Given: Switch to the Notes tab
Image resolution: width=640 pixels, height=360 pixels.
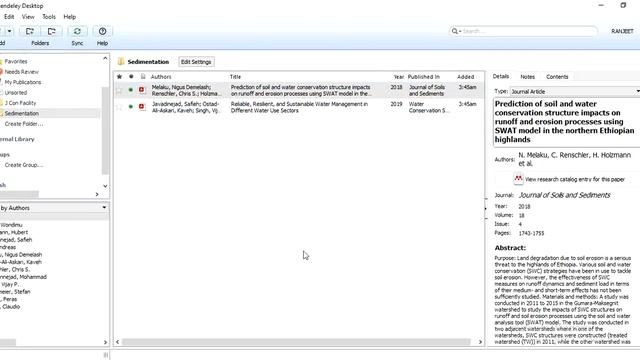Looking at the screenshot, I should [x=527, y=77].
